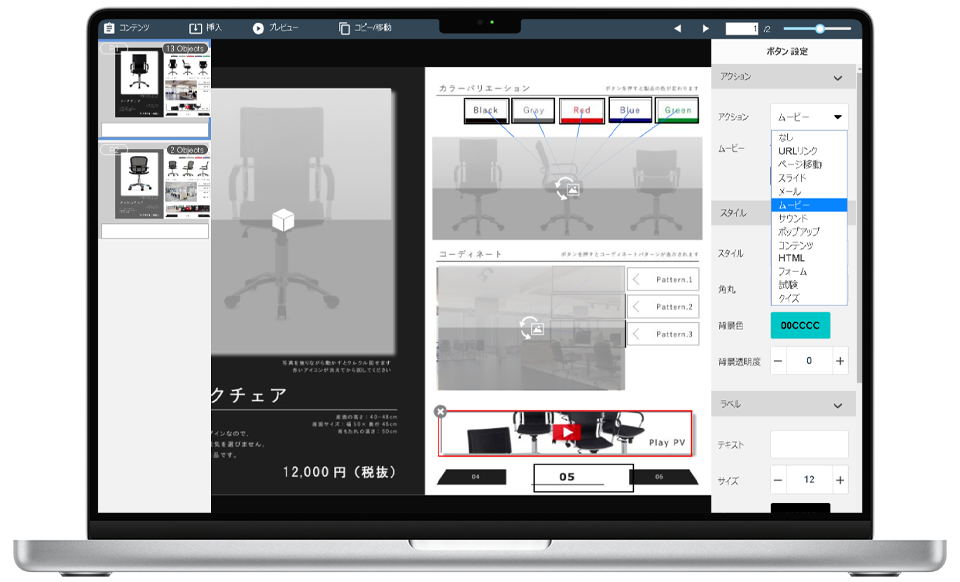The height and width of the screenshot is (582, 960).
Task: Choose コンテンツ from the action list
Action: [809, 245]
